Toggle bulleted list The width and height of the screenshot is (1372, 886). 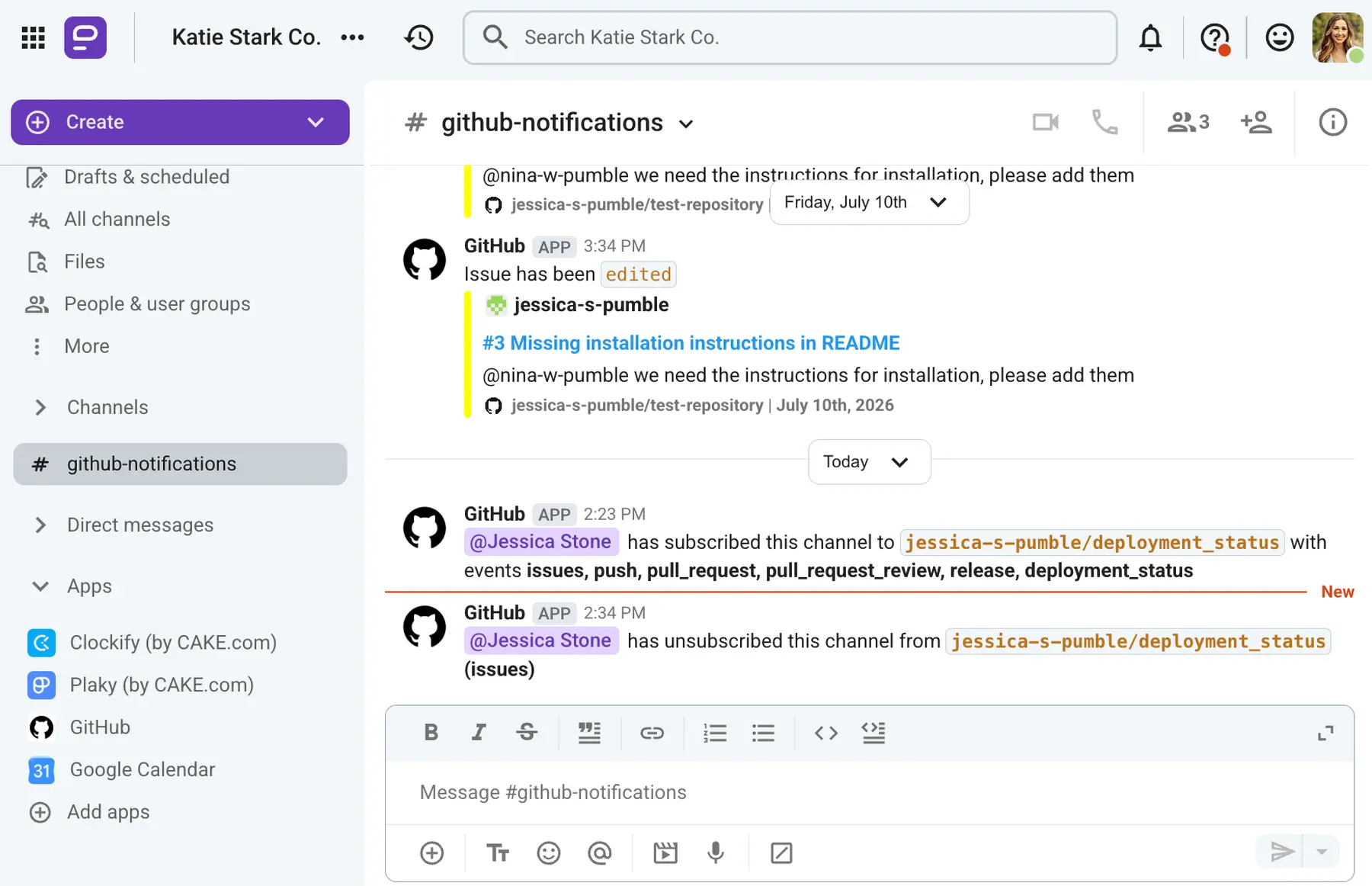[x=763, y=733]
